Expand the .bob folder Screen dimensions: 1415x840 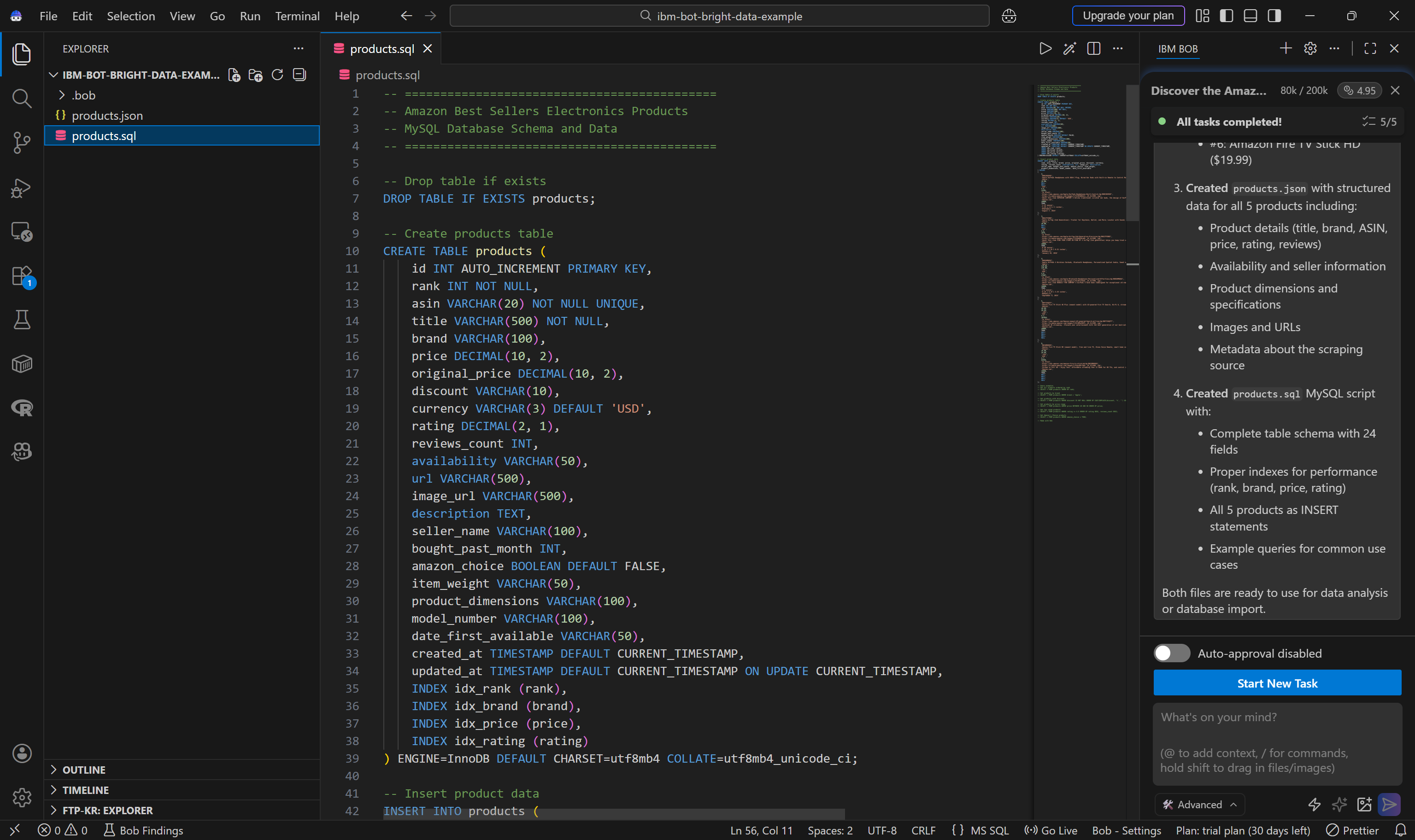click(182, 95)
